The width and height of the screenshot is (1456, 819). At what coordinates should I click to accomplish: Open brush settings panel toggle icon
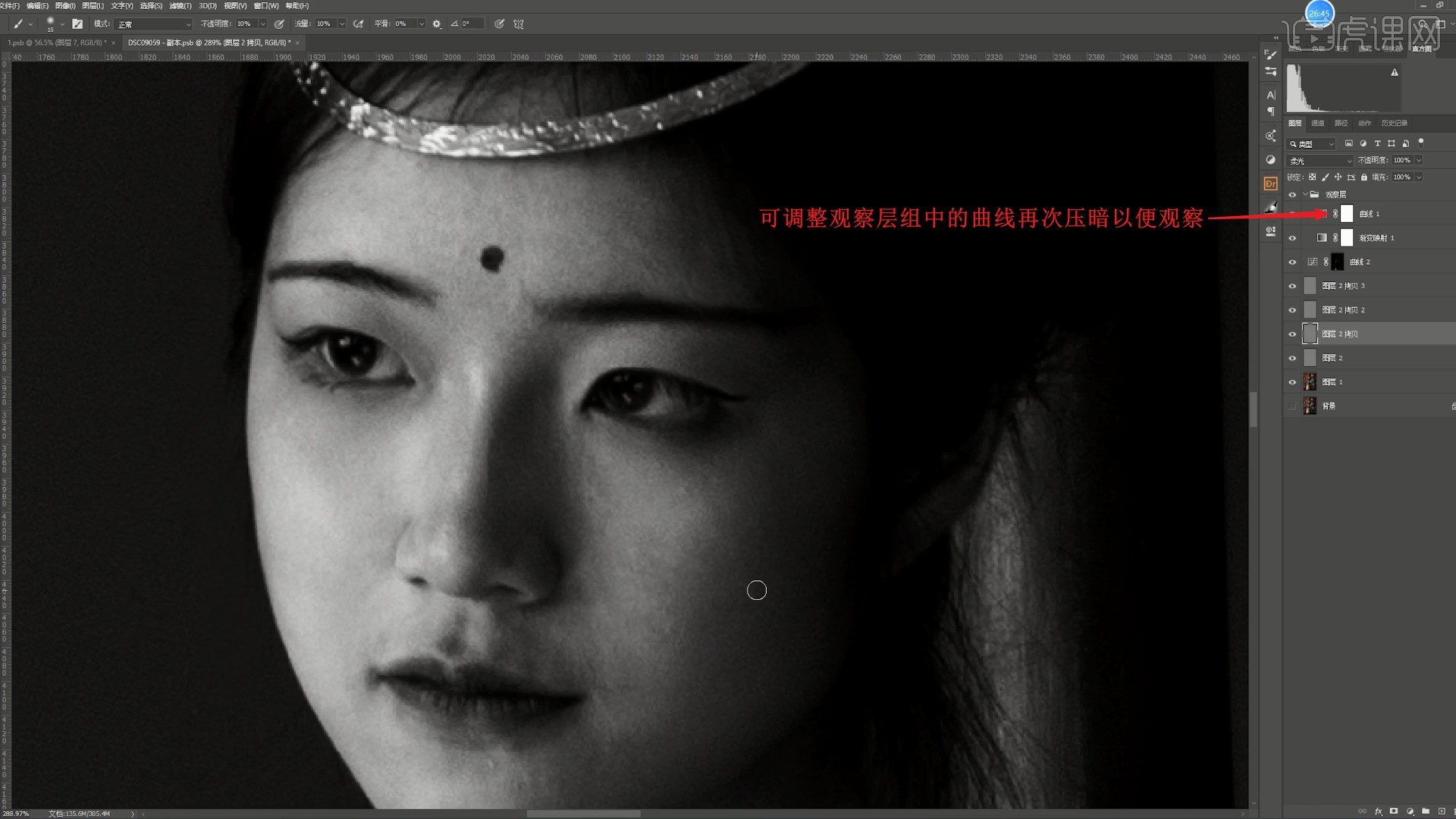click(x=77, y=24)
